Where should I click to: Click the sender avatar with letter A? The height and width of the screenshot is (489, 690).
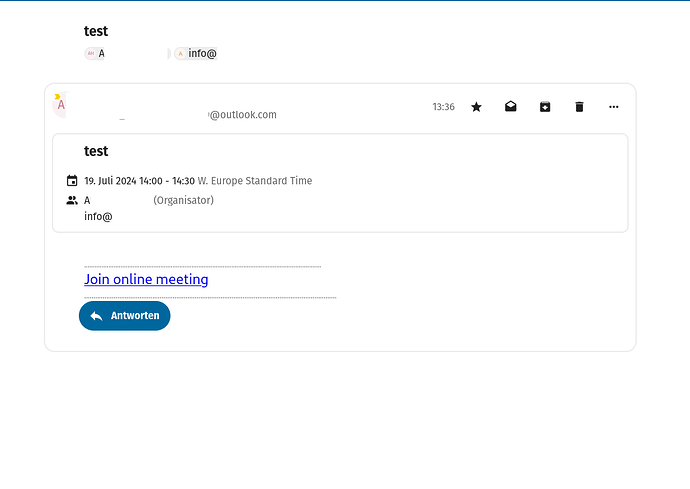(60, 104)
